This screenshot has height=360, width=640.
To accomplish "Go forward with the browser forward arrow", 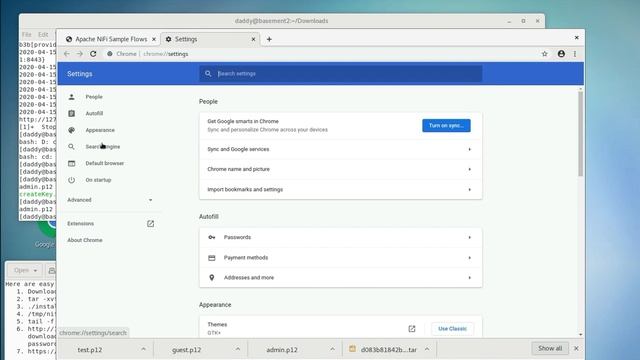I will pos(80,54).
